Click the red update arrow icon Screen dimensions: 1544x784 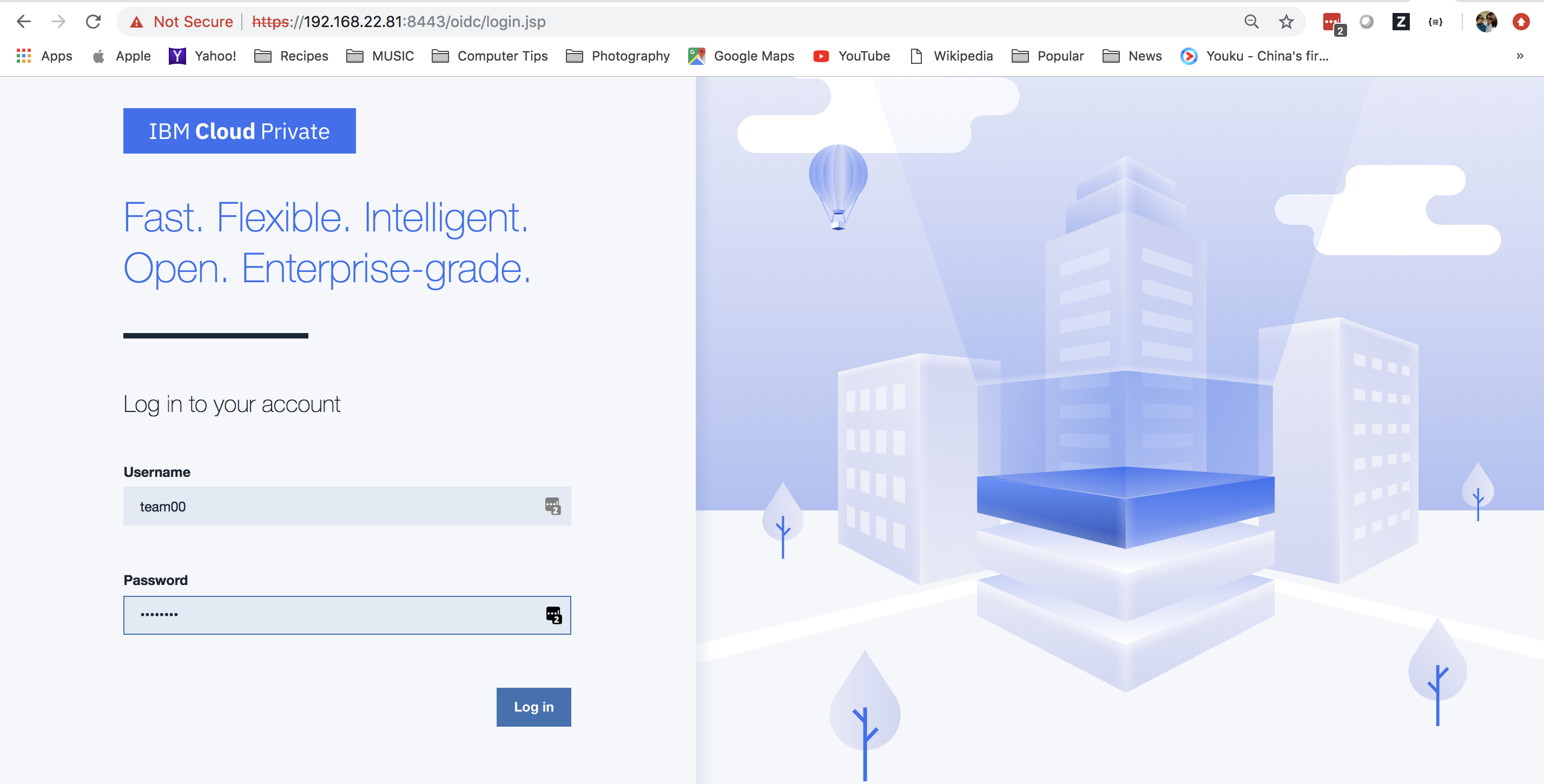click(1521, 22)
